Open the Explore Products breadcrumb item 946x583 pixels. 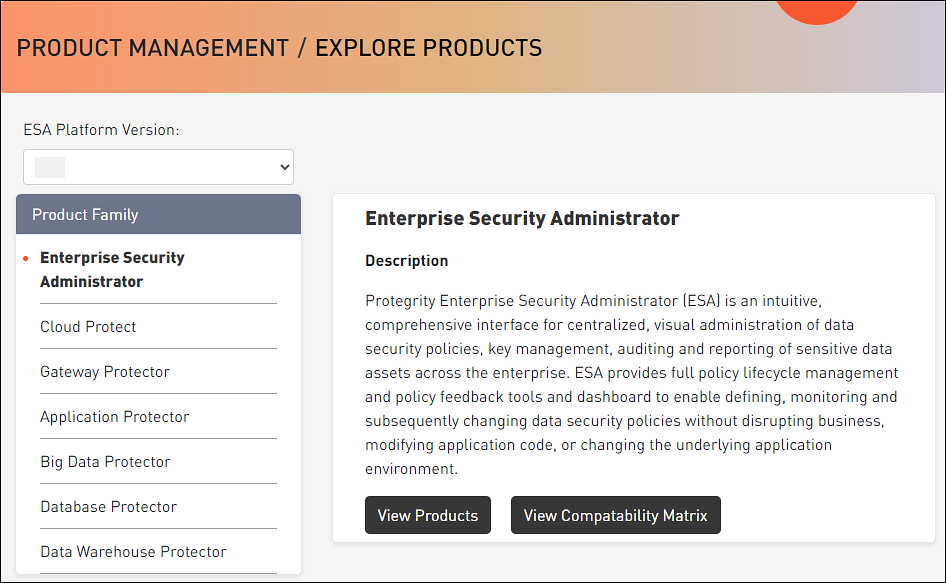428,47
